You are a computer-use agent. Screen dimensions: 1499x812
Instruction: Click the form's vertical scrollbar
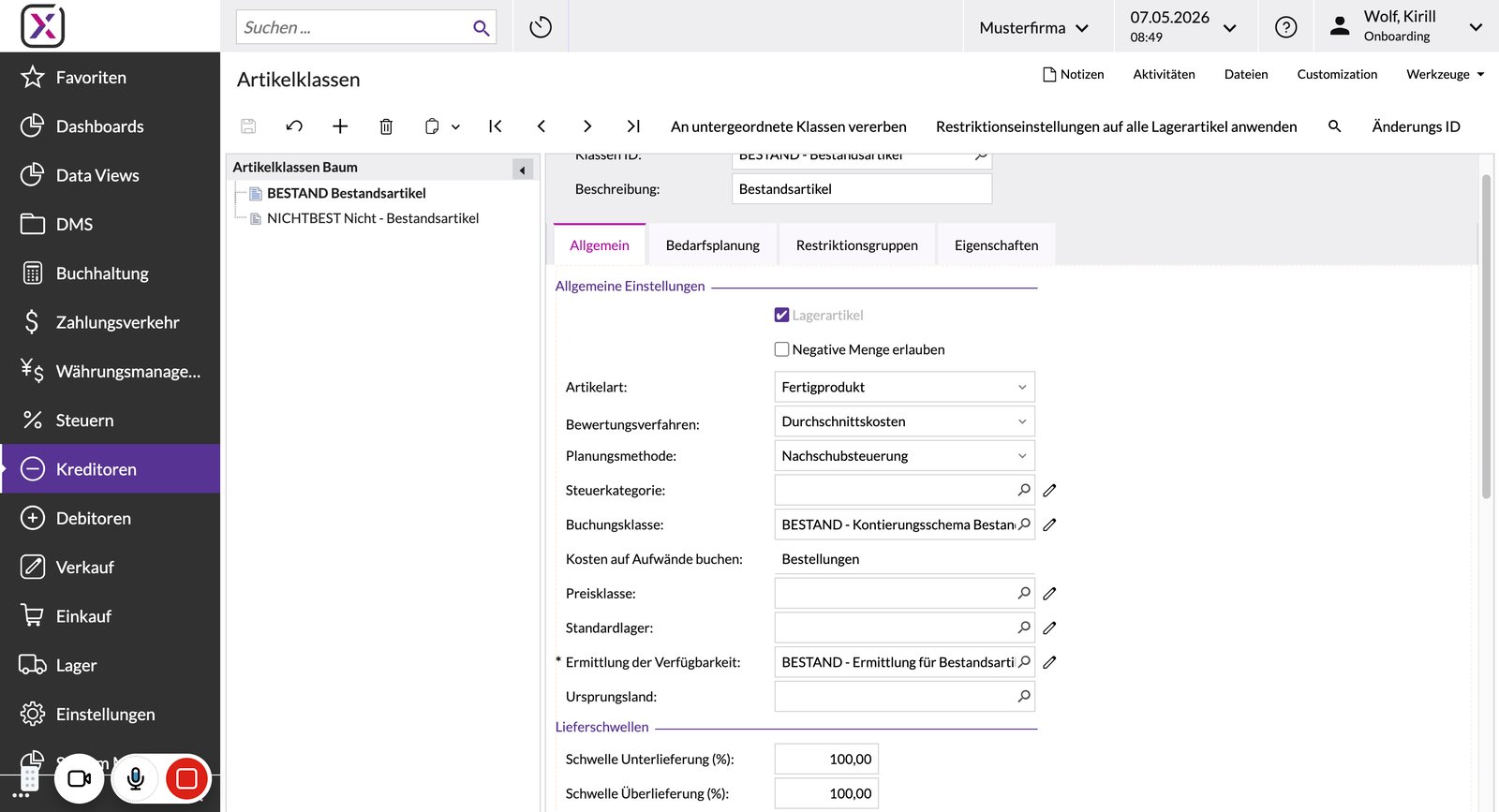click(x=1486, y=337)
